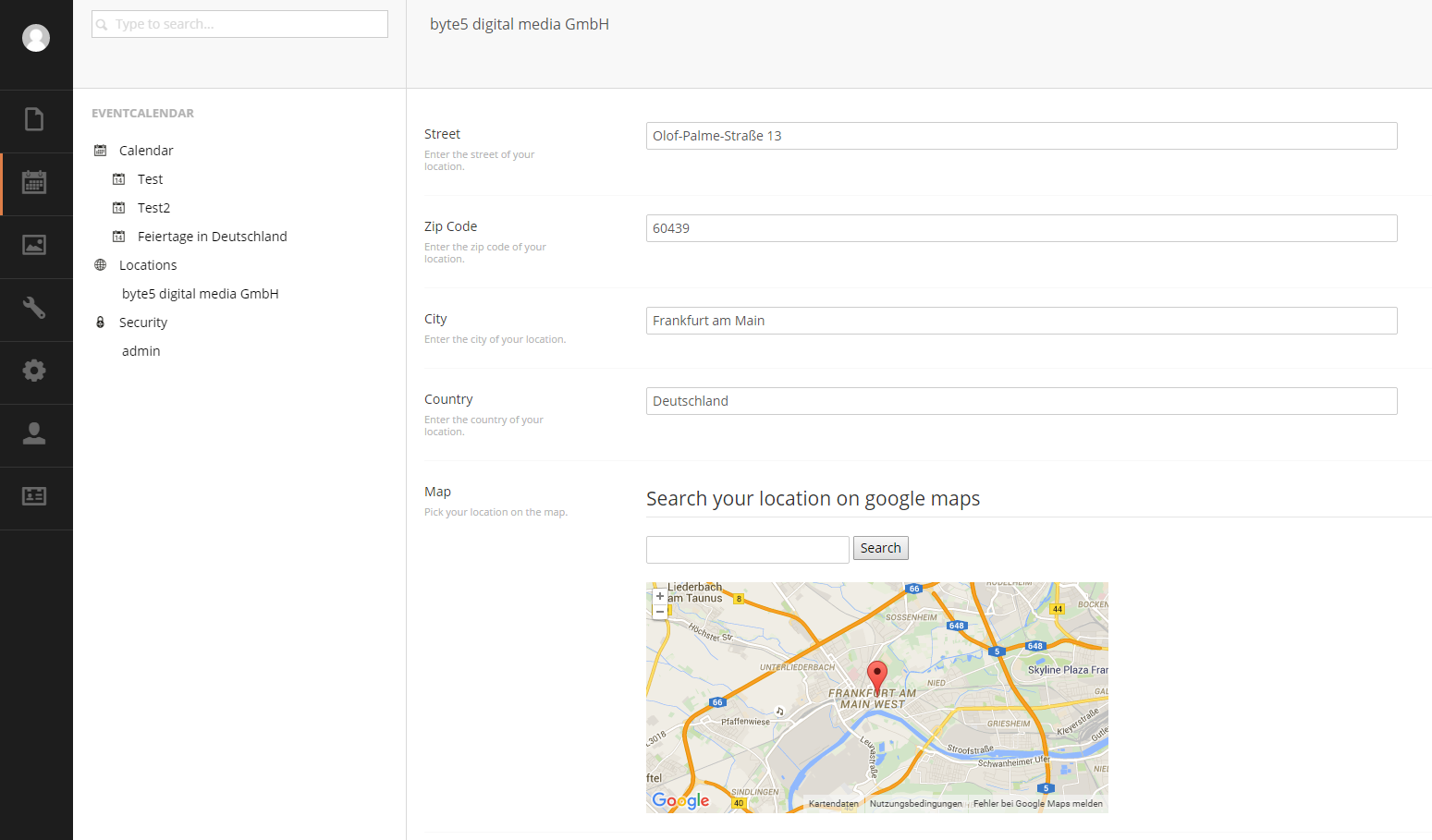Focus the Type to search field
This screenshot has height=840, width=1432.
[239, 24]
